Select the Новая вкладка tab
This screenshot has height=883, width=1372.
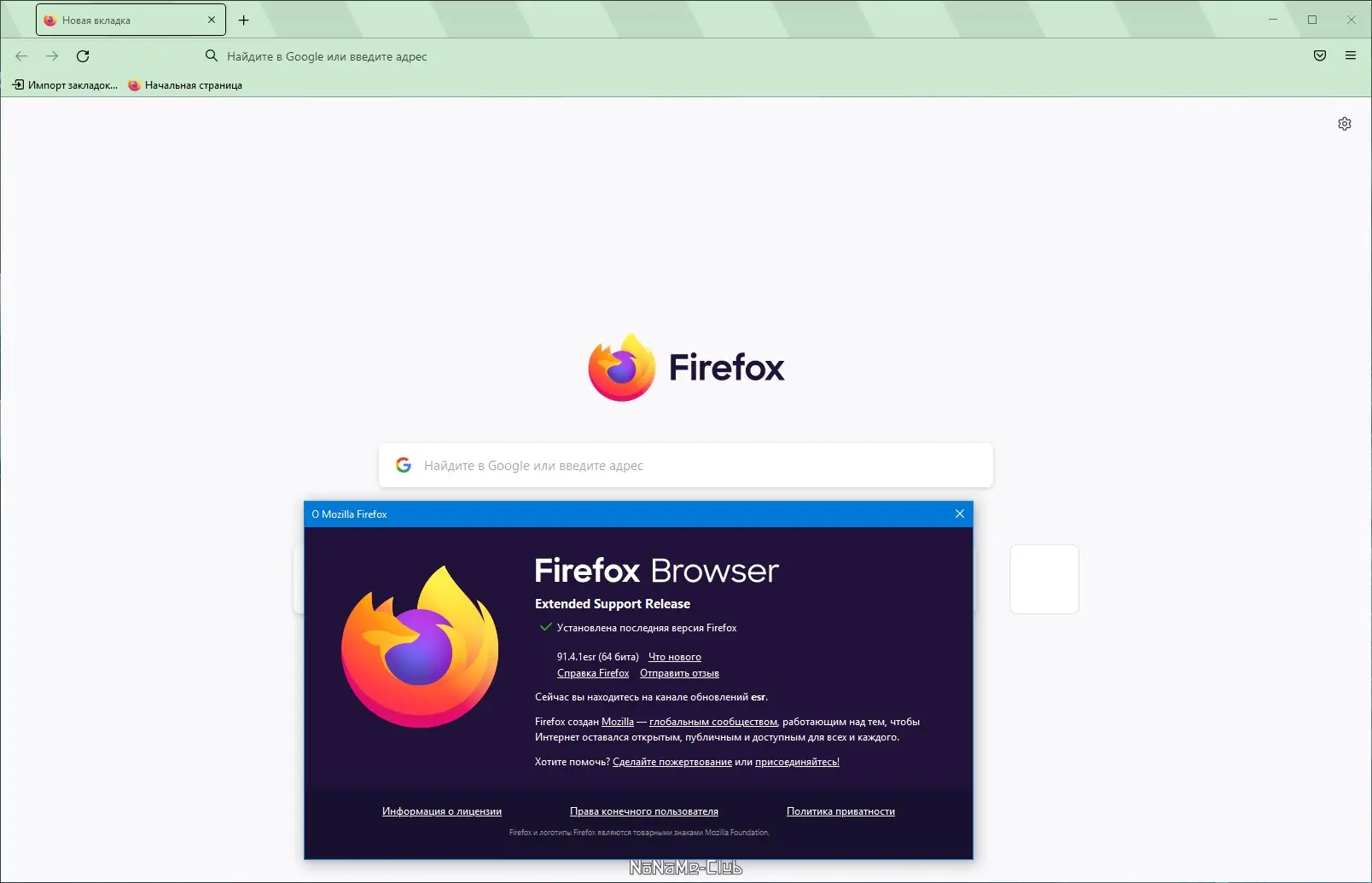click(131, 20)
